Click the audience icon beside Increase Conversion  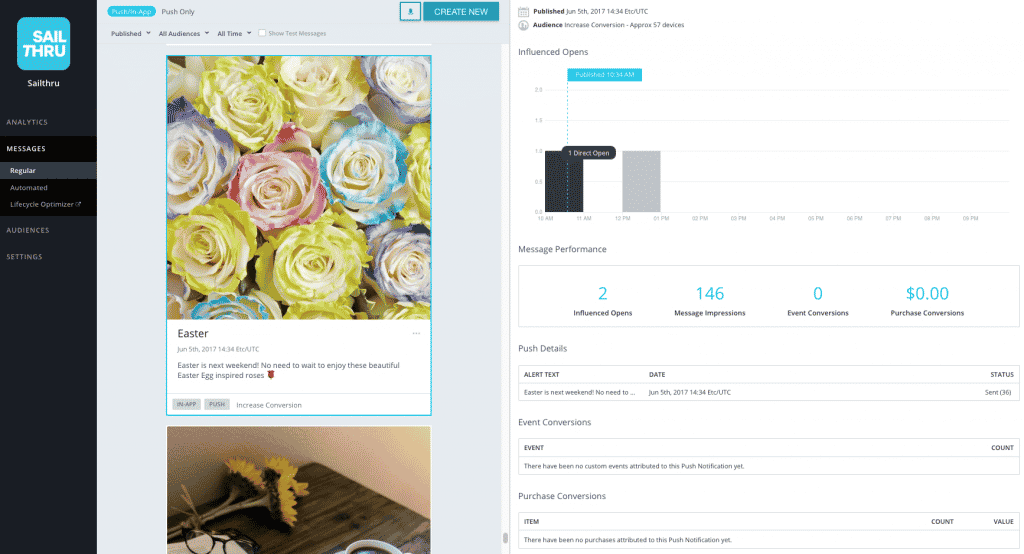pyautogui.click(x=523, y=25)
